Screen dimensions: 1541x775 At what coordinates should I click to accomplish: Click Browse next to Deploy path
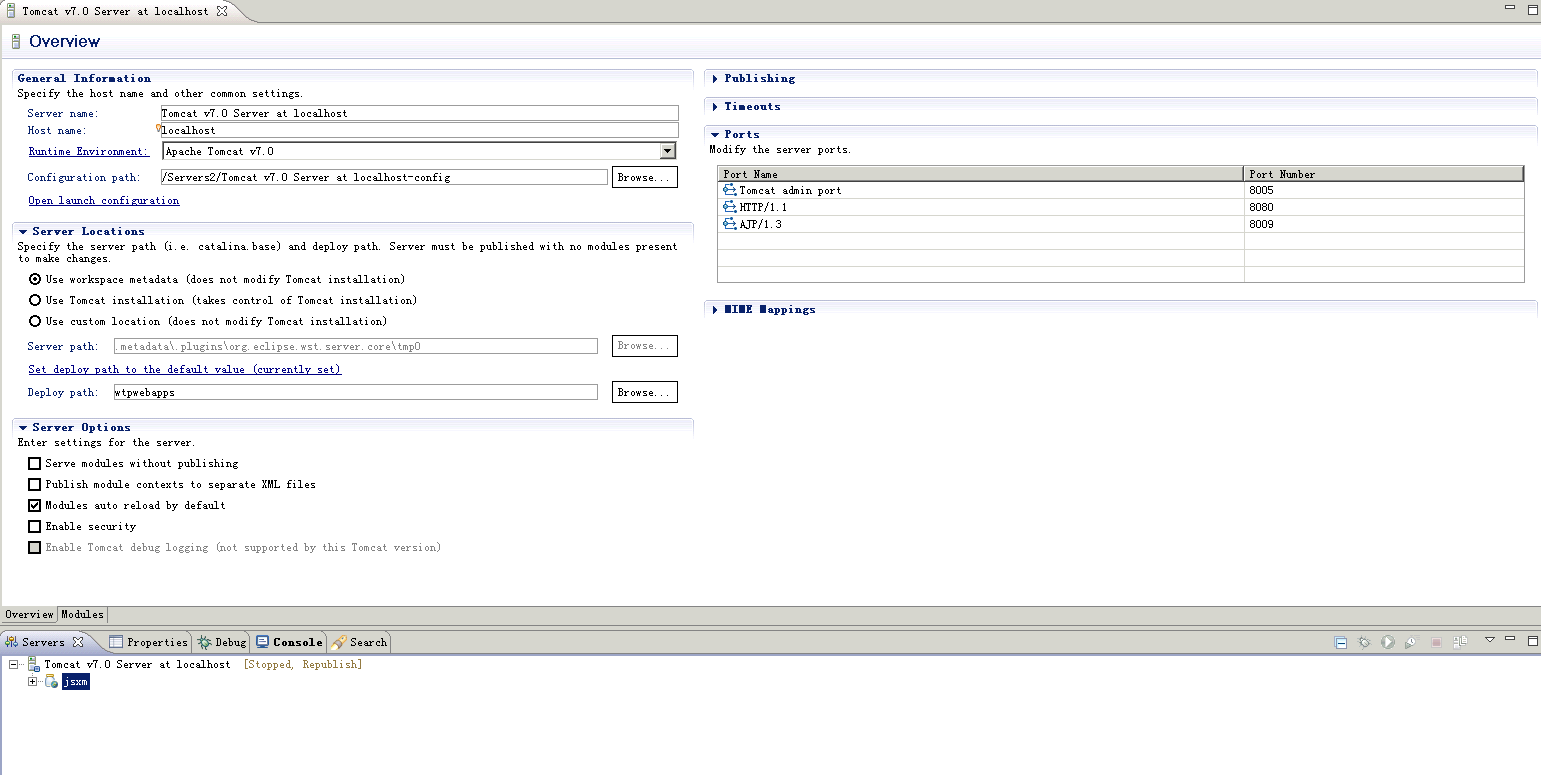click(644, 392)
